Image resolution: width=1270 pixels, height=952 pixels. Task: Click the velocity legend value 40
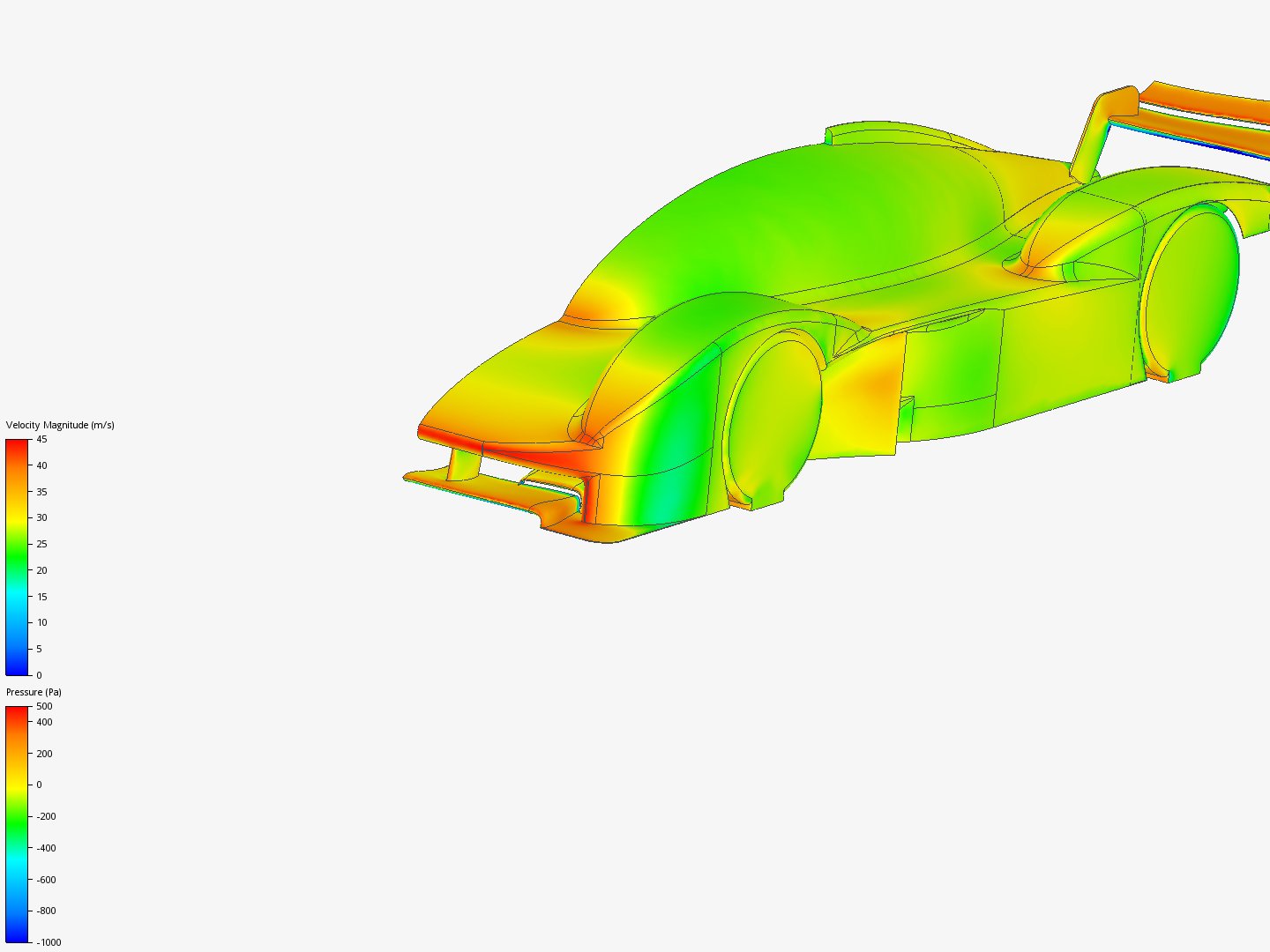click(41, 465)
